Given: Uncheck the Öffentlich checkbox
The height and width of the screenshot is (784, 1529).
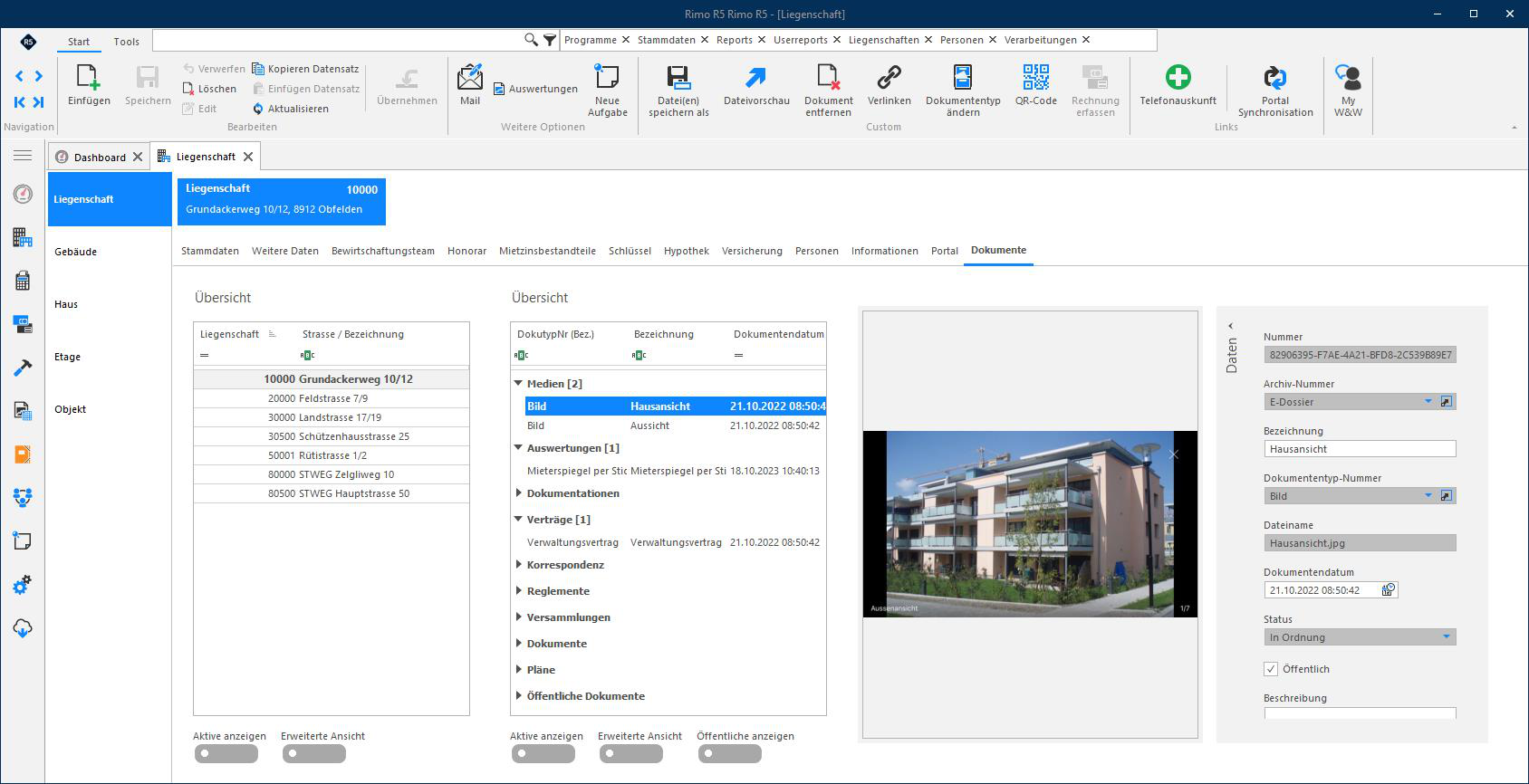Looking at the screenshot, I should point(1270,669).
